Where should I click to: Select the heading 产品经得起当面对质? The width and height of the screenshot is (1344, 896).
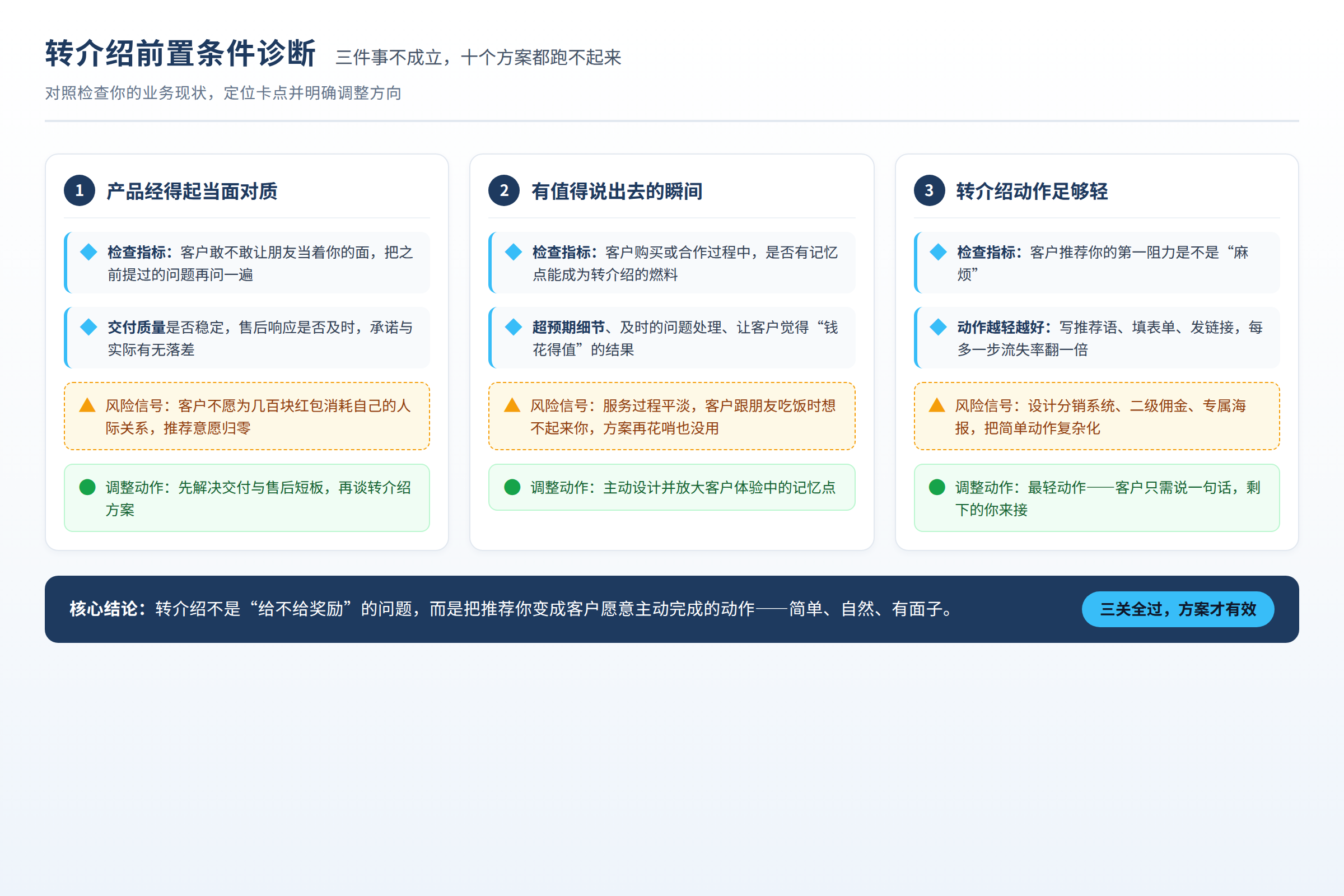(x=192, y=191)
